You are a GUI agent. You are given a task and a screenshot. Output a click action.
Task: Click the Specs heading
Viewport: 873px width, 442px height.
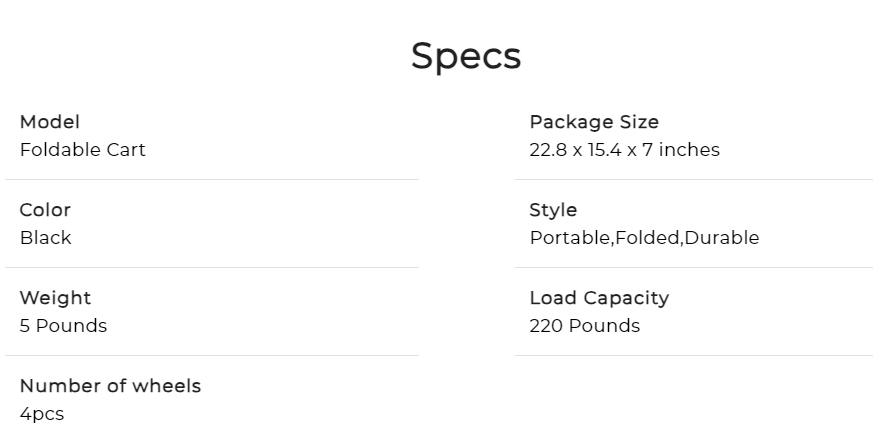(466, 56)
